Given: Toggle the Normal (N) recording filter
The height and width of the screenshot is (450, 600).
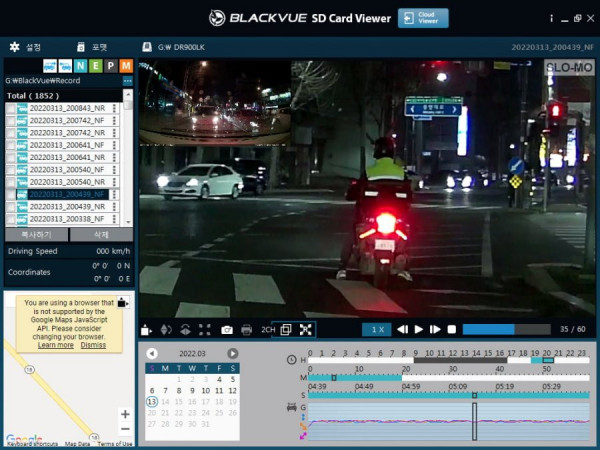Looking at the screenshot, I should [80, 66].
